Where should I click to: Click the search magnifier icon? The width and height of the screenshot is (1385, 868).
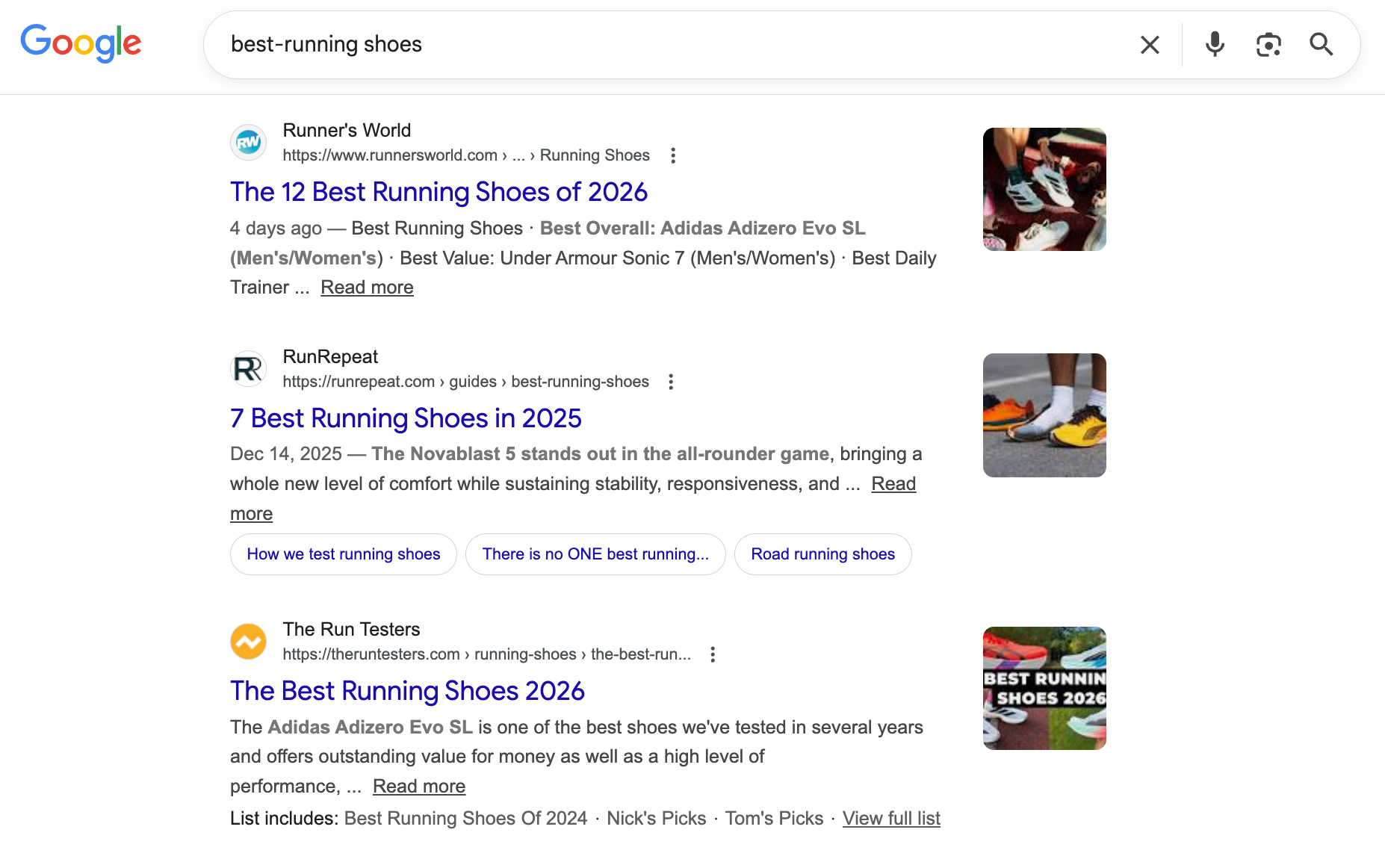tap(1321, 45)
